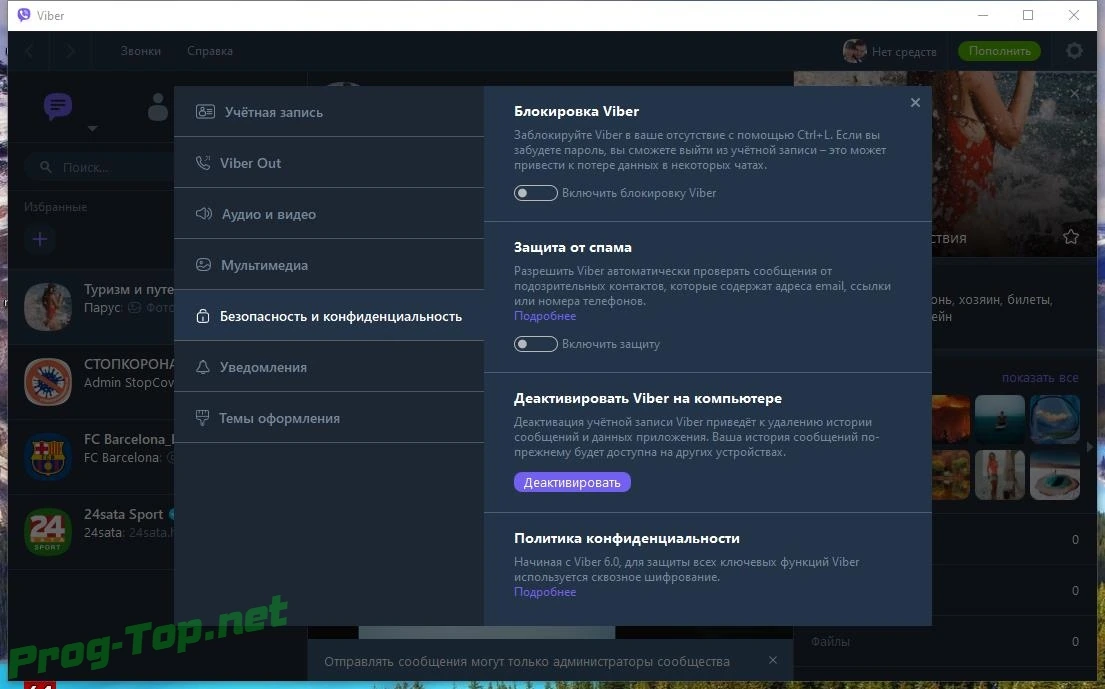Viewport: 1105px width, 689px height.
Task: Enable the Включить защиту spam toggle
Action: coord(536,344)
